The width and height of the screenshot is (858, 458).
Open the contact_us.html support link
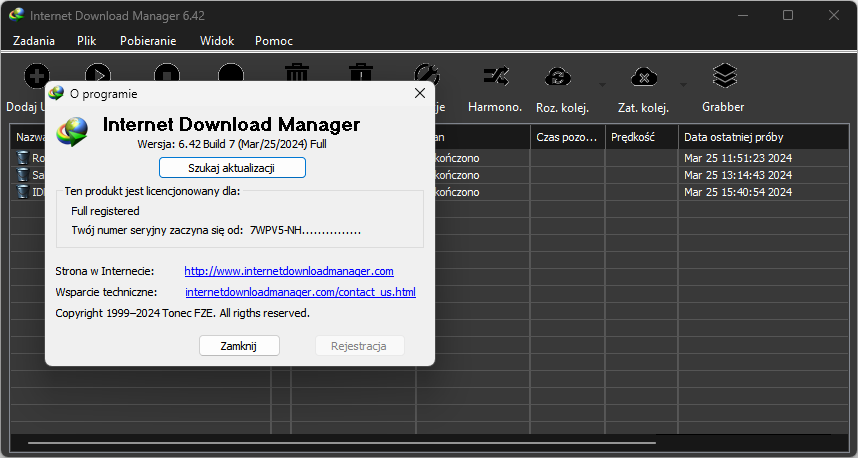[x=300, y=292]
